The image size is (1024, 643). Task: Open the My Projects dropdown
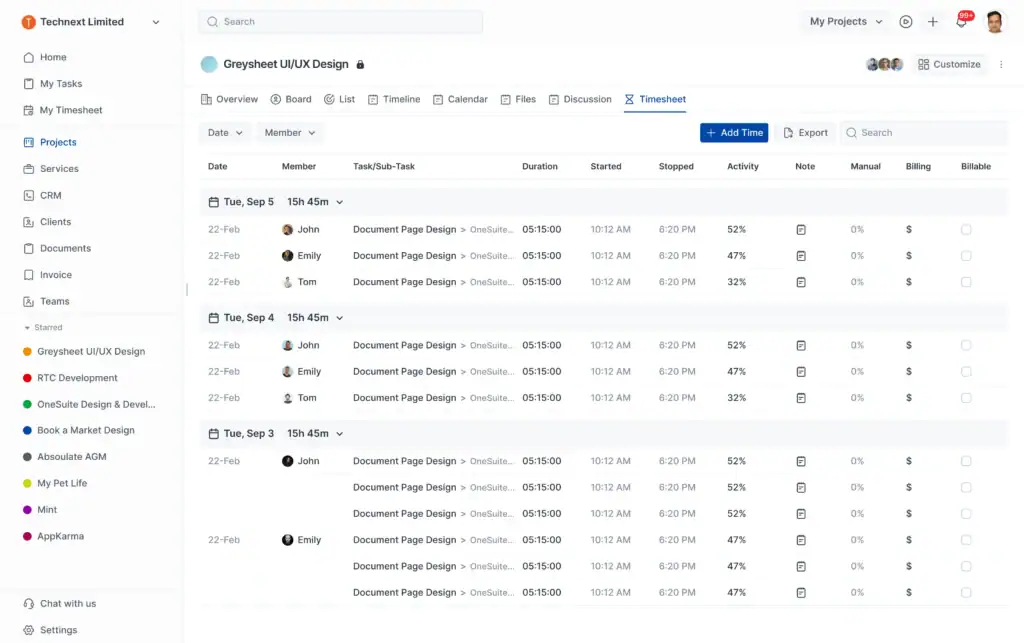pos(846,22)
